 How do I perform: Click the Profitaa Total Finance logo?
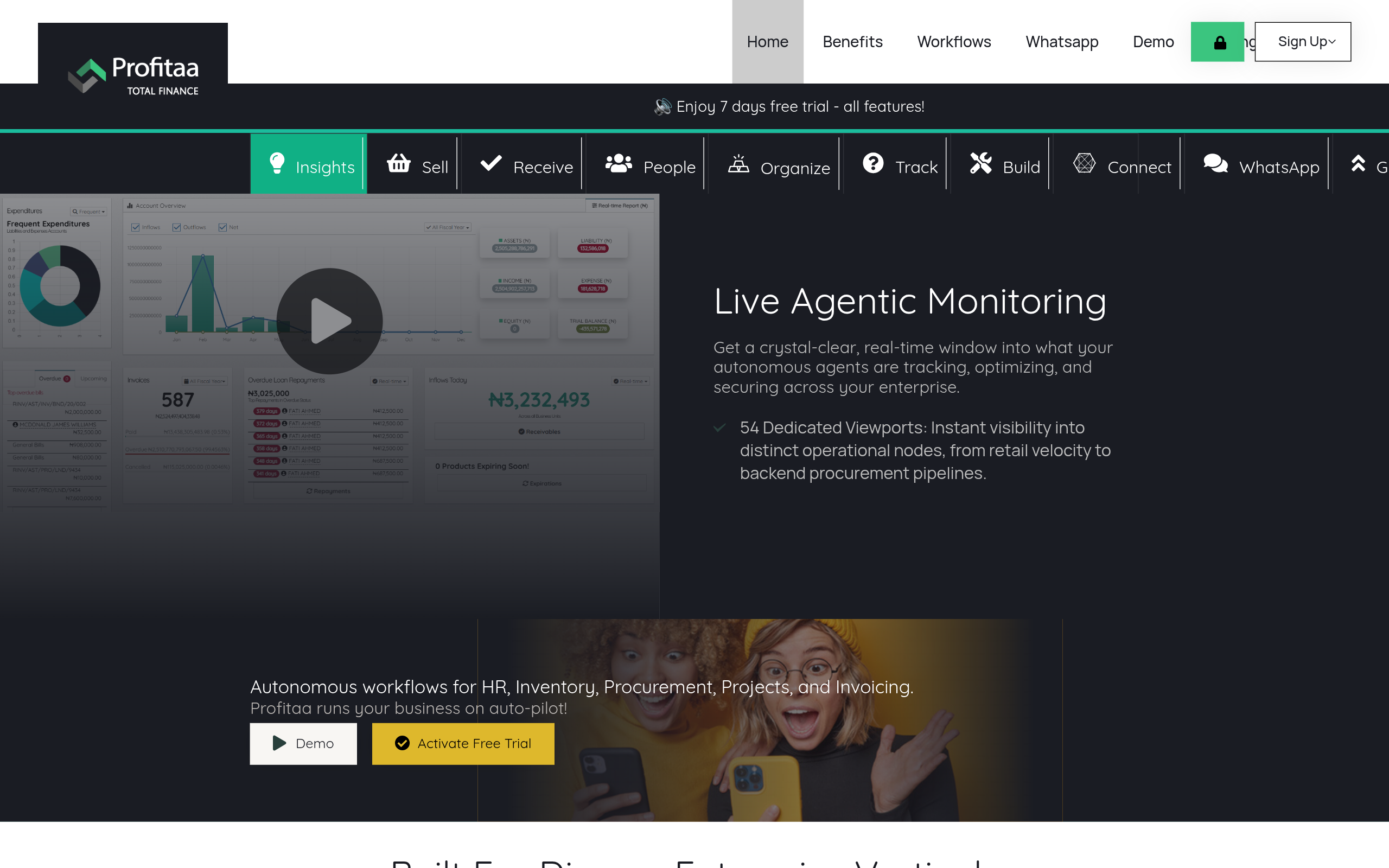coord(133,76)
